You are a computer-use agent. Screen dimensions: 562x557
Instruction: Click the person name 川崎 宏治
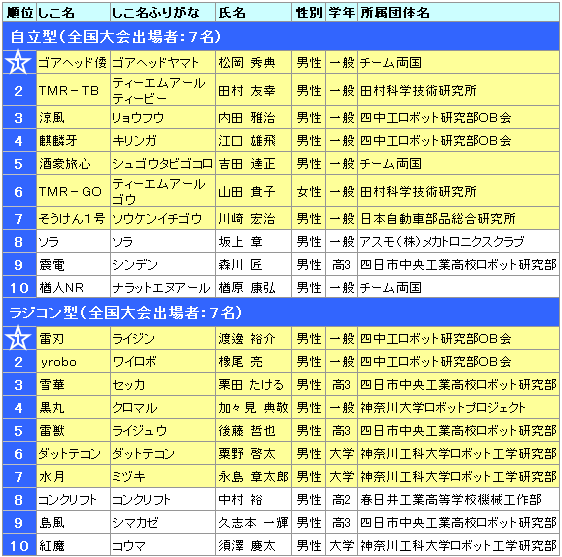(247, 219)
